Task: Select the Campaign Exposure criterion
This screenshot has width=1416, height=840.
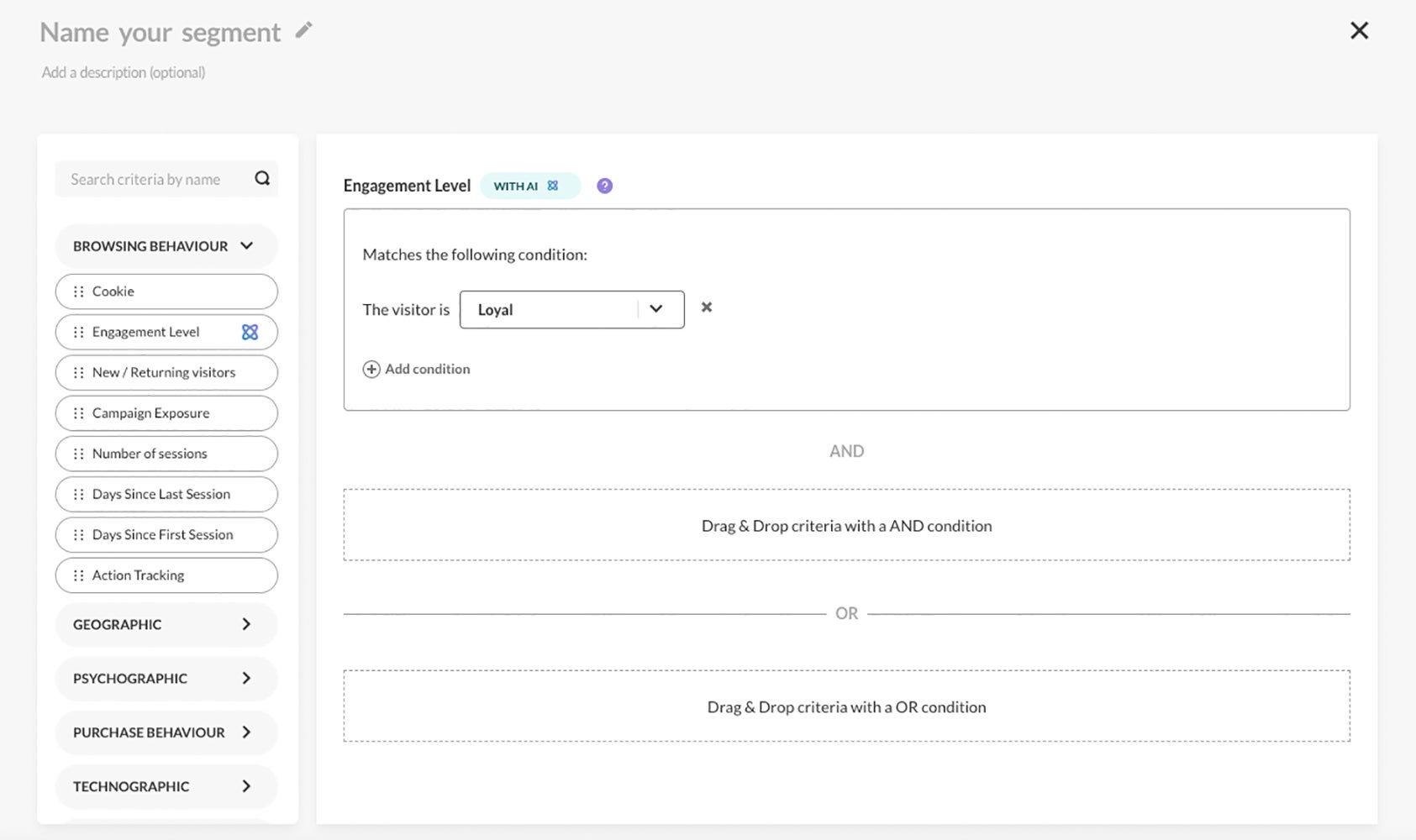Action: (151, 413)
